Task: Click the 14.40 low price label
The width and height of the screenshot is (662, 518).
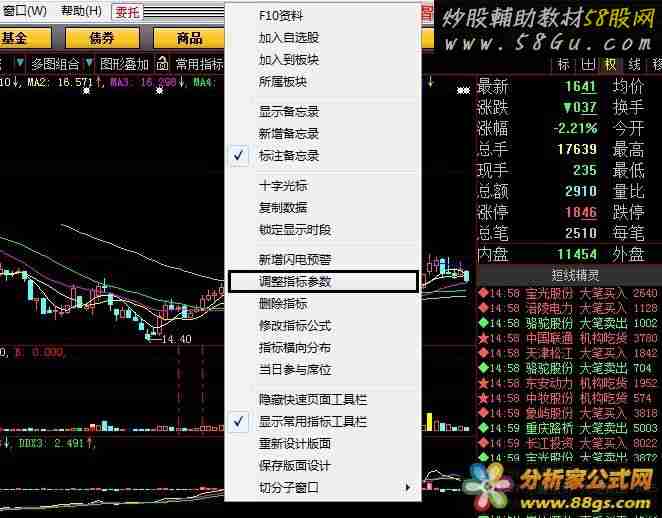Action: (177, 339)
